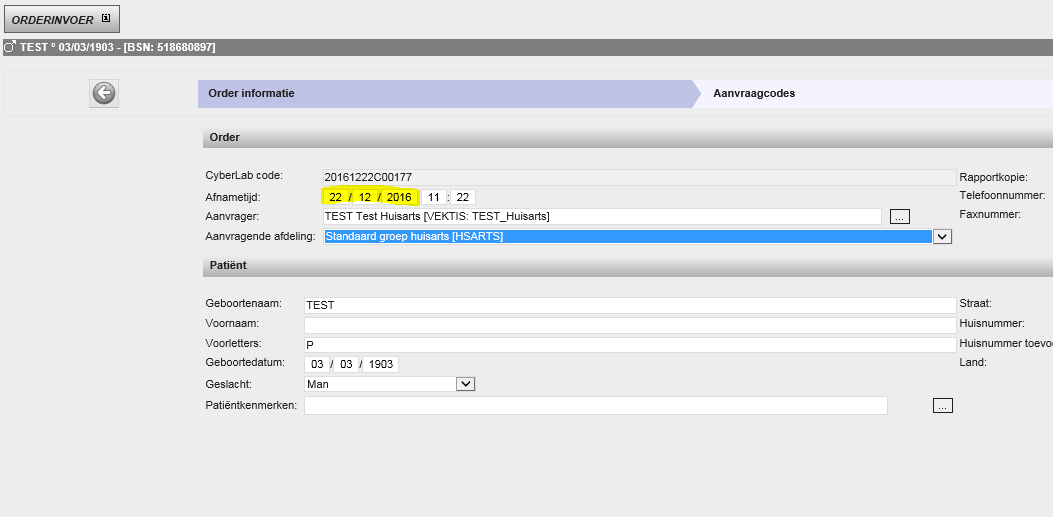Click the back arrow icon
Viewport: 1053px width, 517px height.
click(104, 93)
